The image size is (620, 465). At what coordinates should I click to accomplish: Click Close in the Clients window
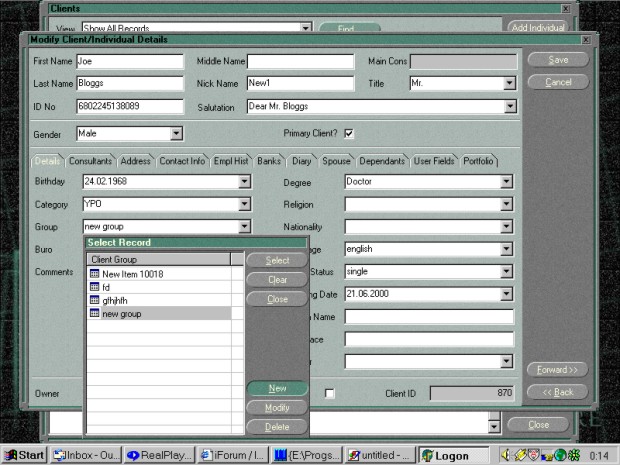tap(539, 425)
